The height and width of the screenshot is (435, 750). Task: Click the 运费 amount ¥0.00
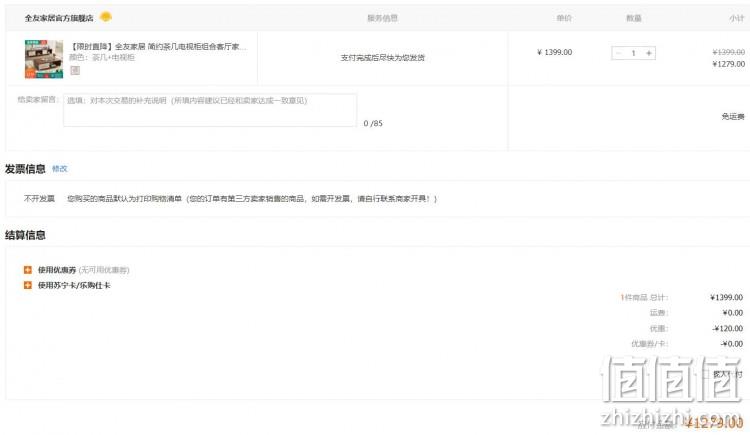733,312
